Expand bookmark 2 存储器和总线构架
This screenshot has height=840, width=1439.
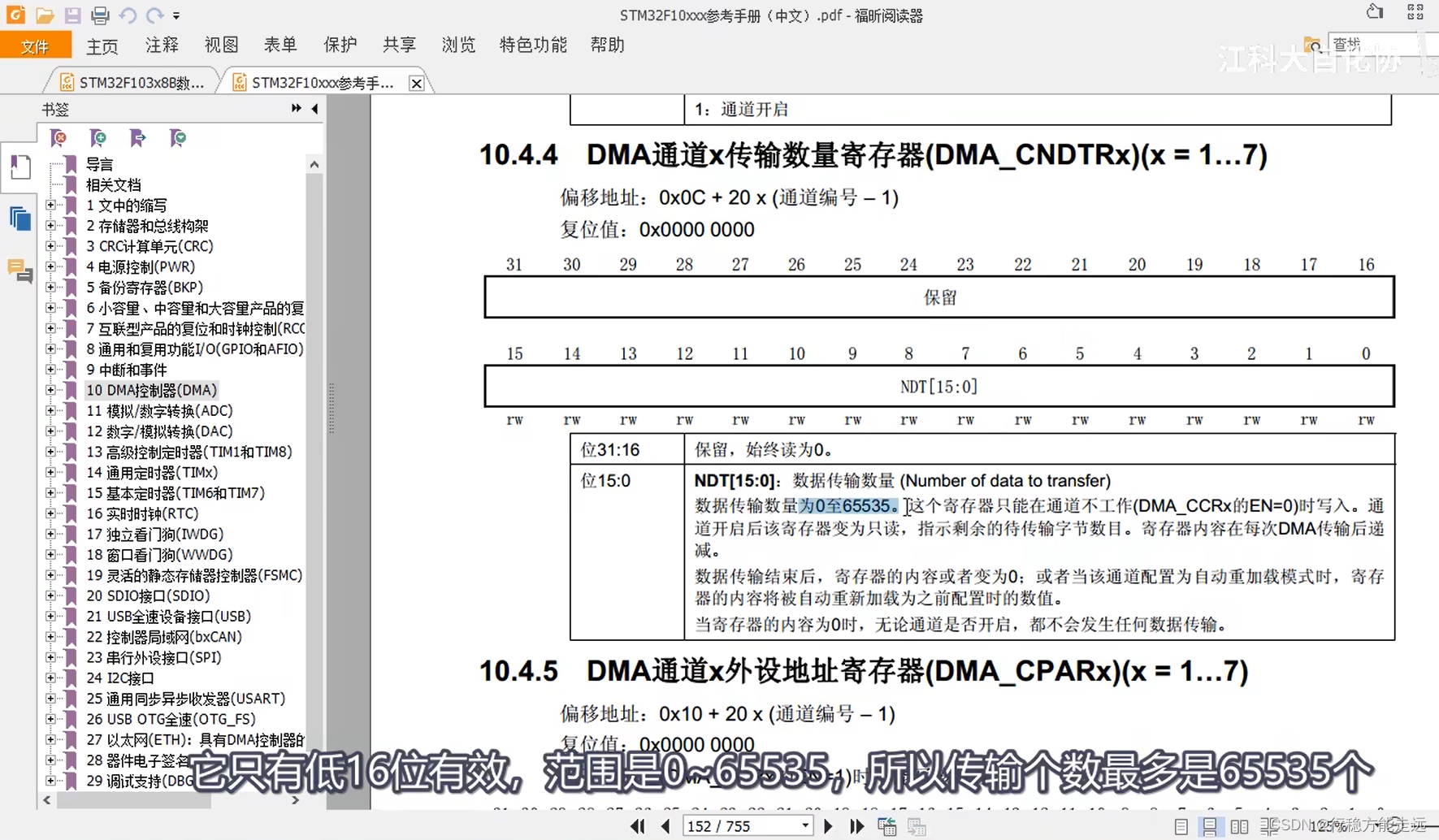(x=50, y=226)
